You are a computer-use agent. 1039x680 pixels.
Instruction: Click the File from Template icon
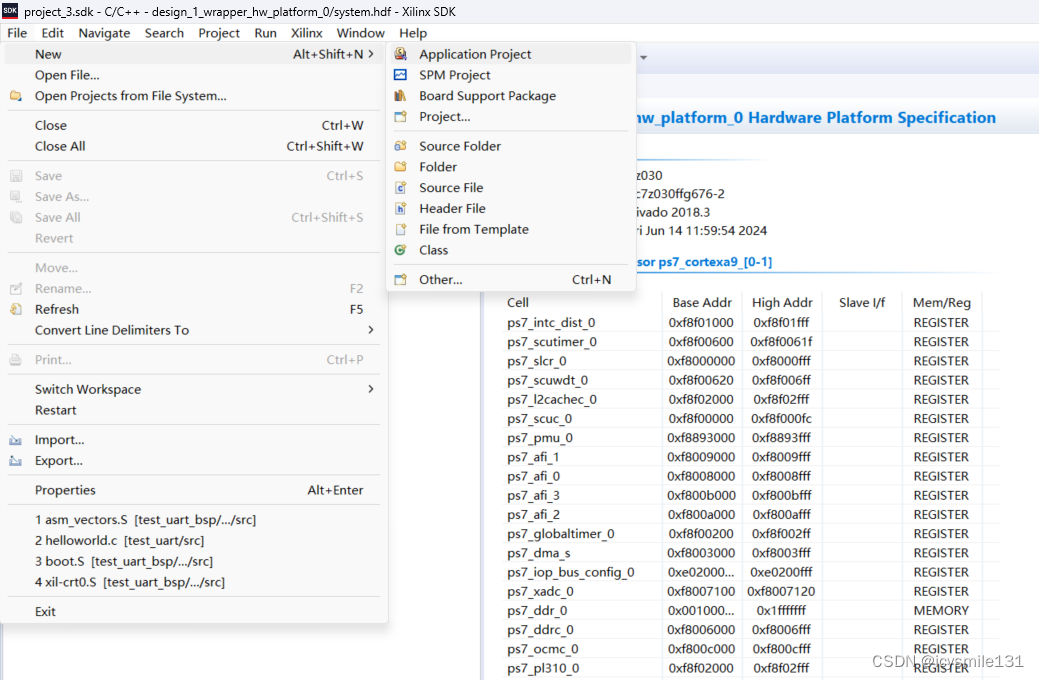tap(400, 229)
